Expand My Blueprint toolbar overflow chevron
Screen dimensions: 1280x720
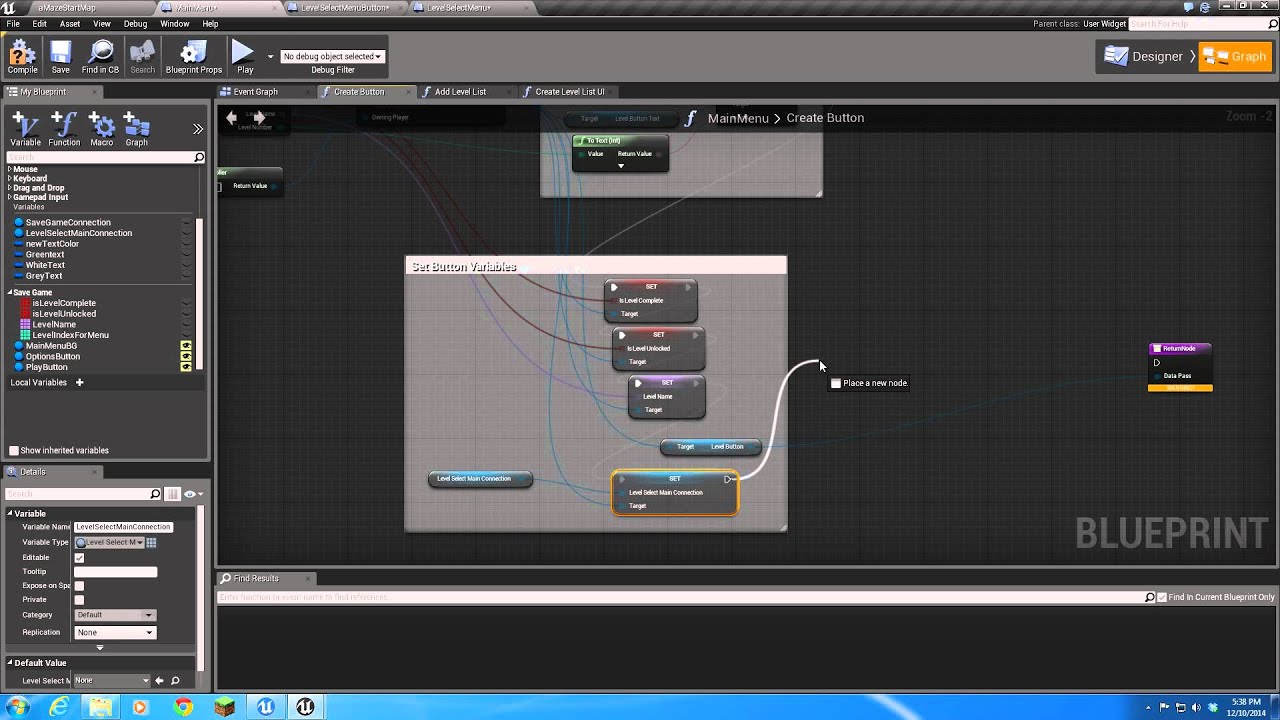click(198, 129)
